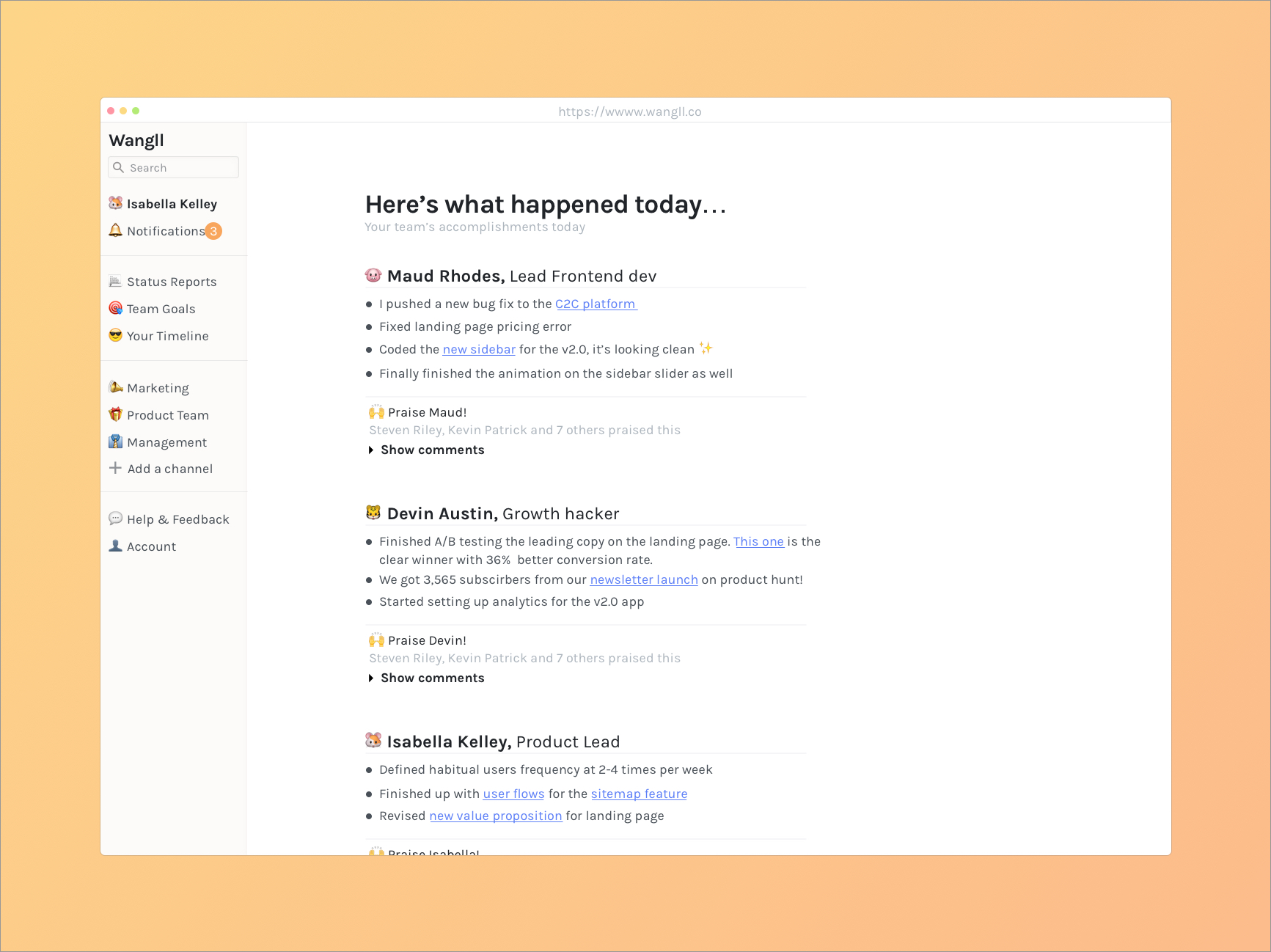Open Isabella Kelley profile in sidebar

[171, 204]
